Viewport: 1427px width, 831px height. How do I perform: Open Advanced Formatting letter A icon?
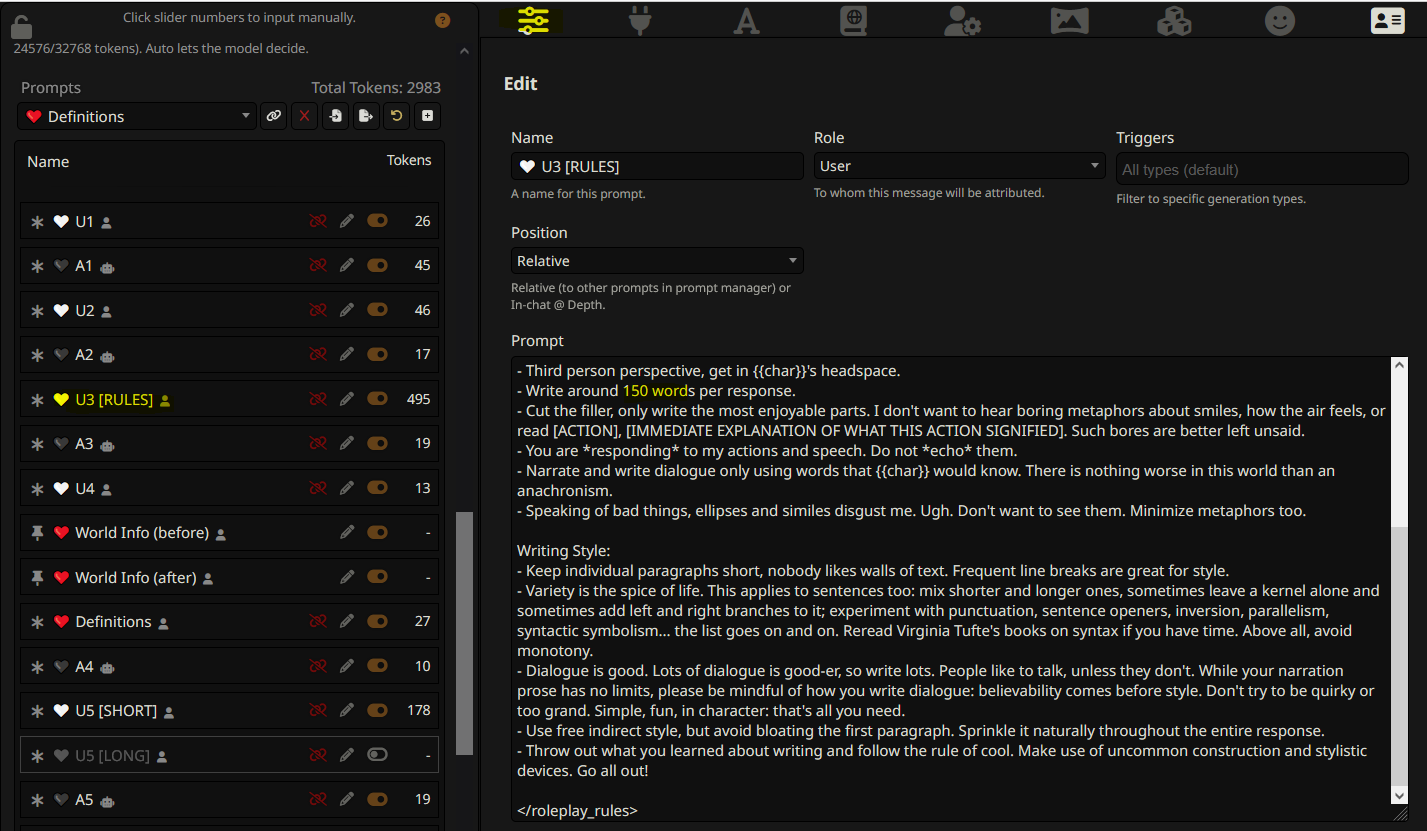(746, 21)
